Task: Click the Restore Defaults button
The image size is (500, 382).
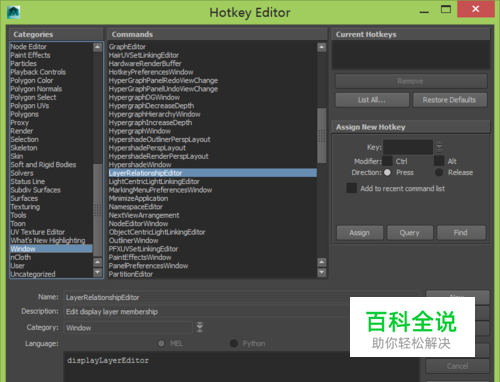Action: [x=450, y=100]
